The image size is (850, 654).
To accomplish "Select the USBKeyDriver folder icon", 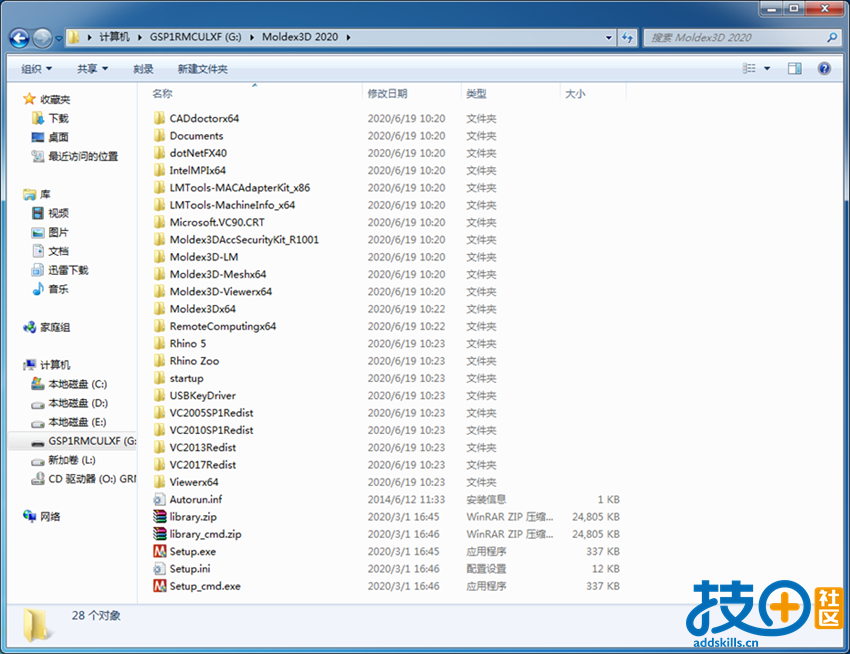I will tap(159, 396).
